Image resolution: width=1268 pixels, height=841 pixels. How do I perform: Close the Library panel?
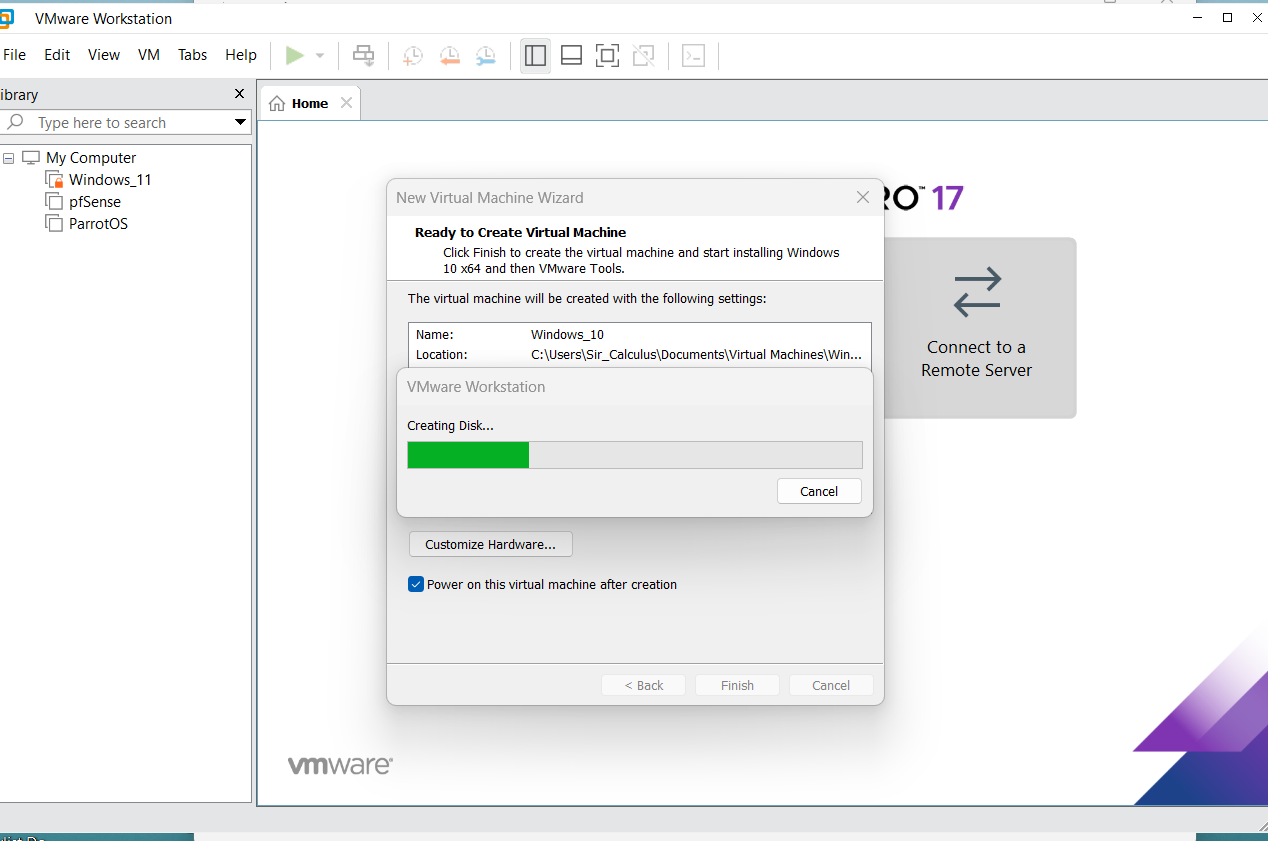click(239, 94)
